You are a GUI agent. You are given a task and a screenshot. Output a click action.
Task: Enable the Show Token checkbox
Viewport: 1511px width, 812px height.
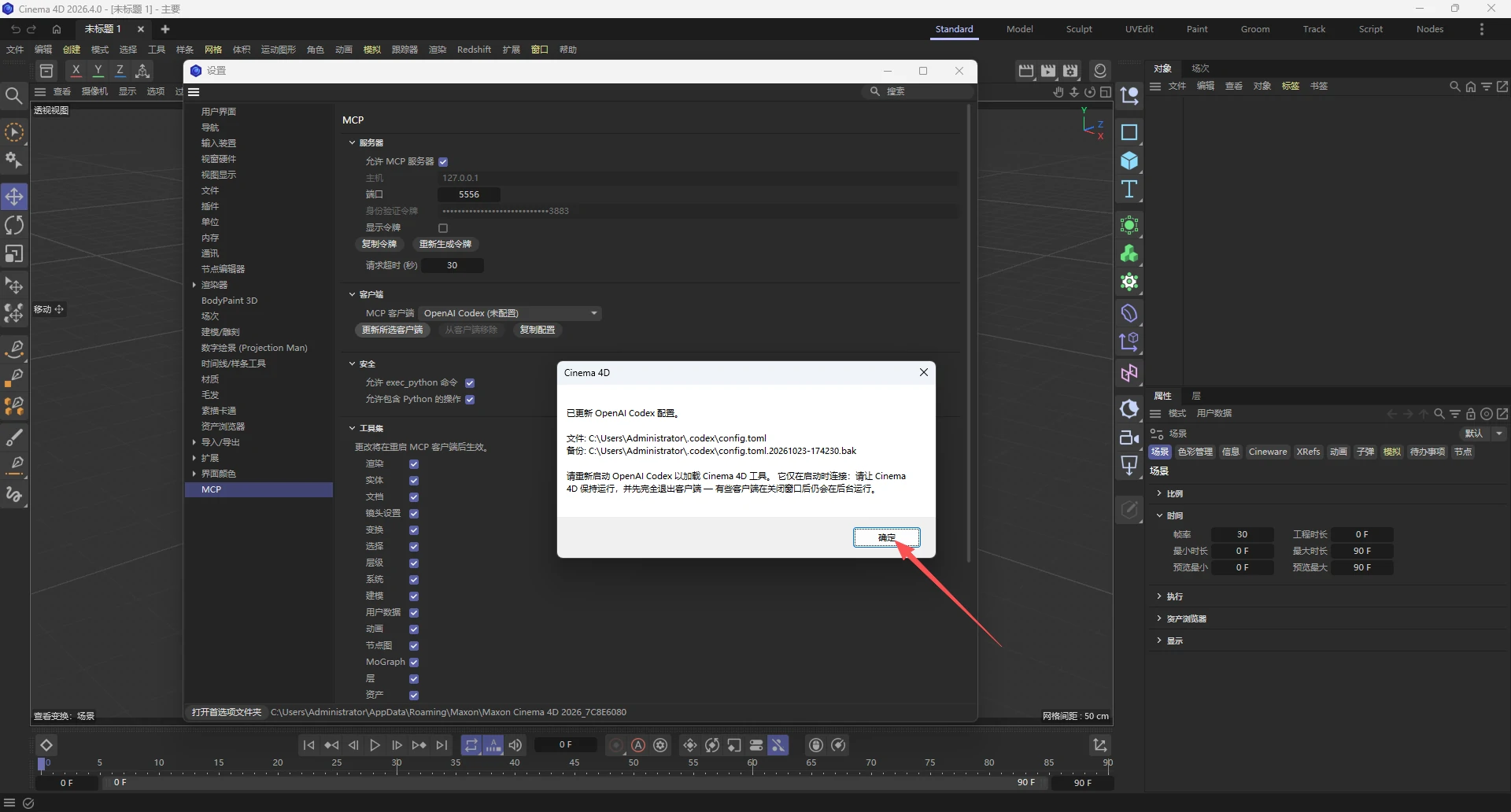[x=443, y=228]
